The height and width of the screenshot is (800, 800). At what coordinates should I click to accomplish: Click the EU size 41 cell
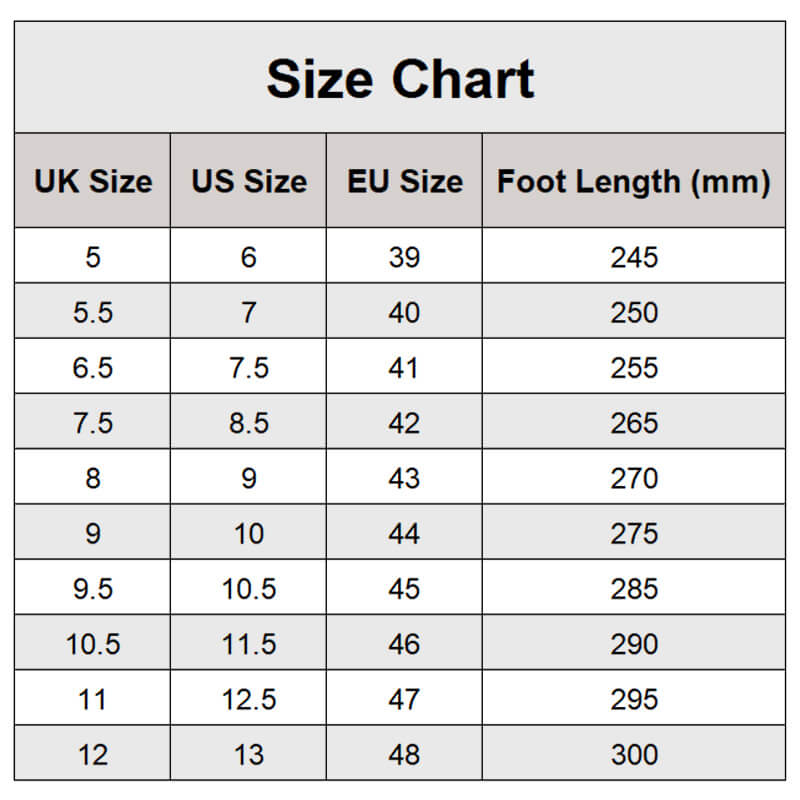pos(405,368)
